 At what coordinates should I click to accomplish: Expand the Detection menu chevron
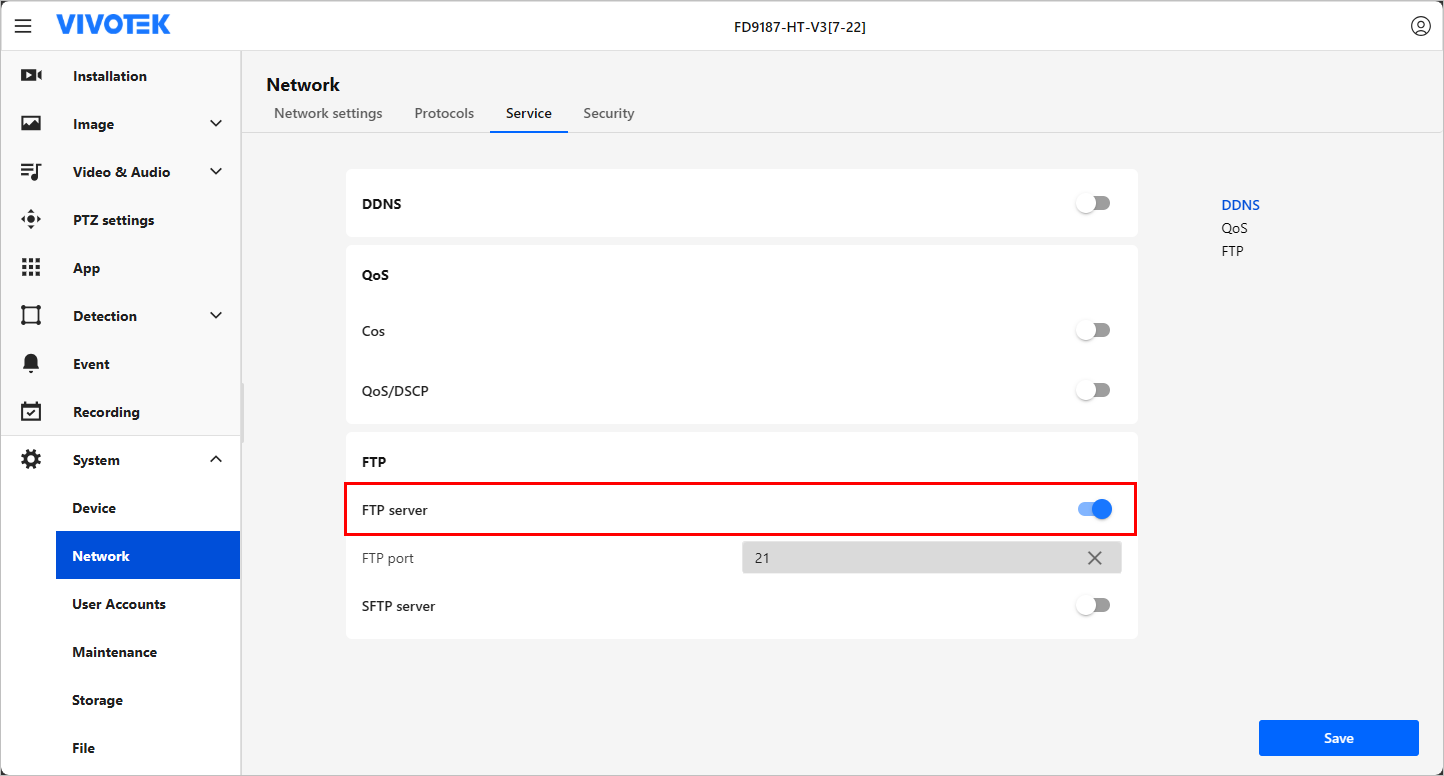216,316
